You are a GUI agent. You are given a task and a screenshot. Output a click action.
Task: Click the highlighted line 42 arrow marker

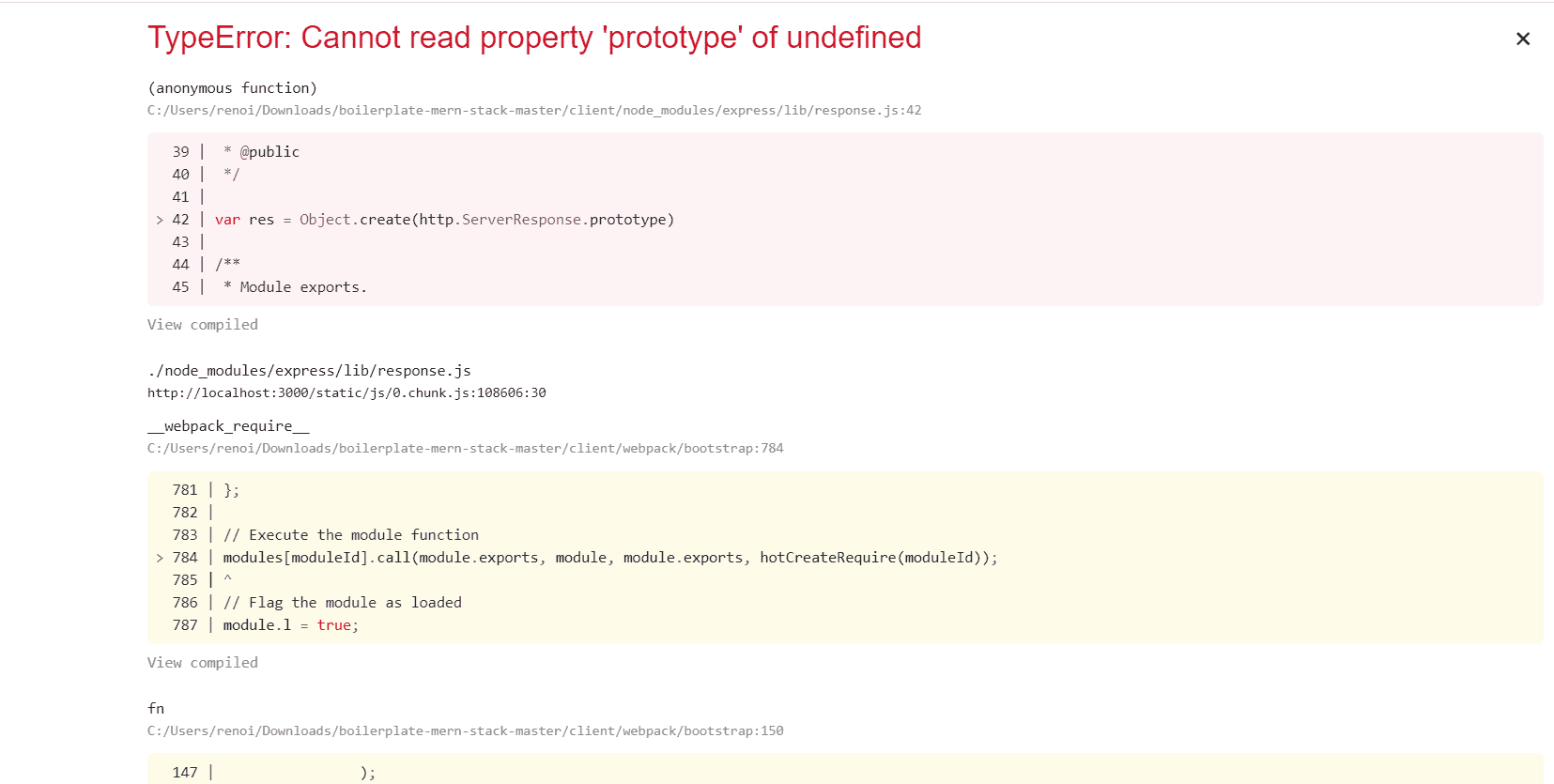[160, 220]
